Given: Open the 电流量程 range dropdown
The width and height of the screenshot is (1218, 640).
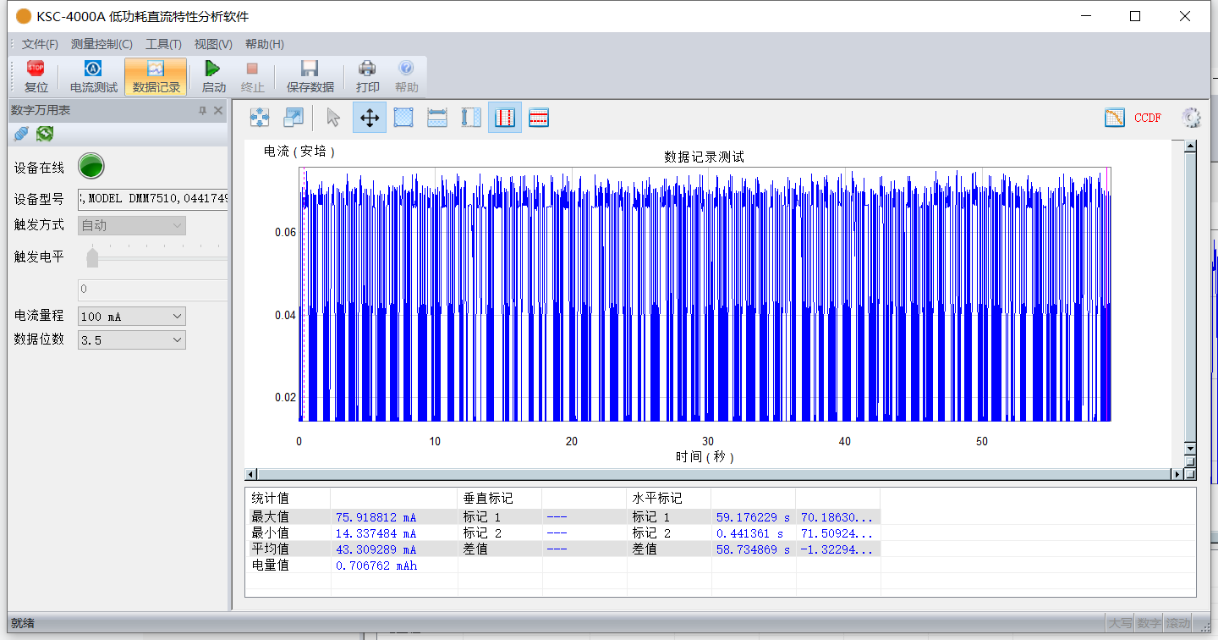Looking at the screenshot, I should pyautogui.click(x=179, y=315).
